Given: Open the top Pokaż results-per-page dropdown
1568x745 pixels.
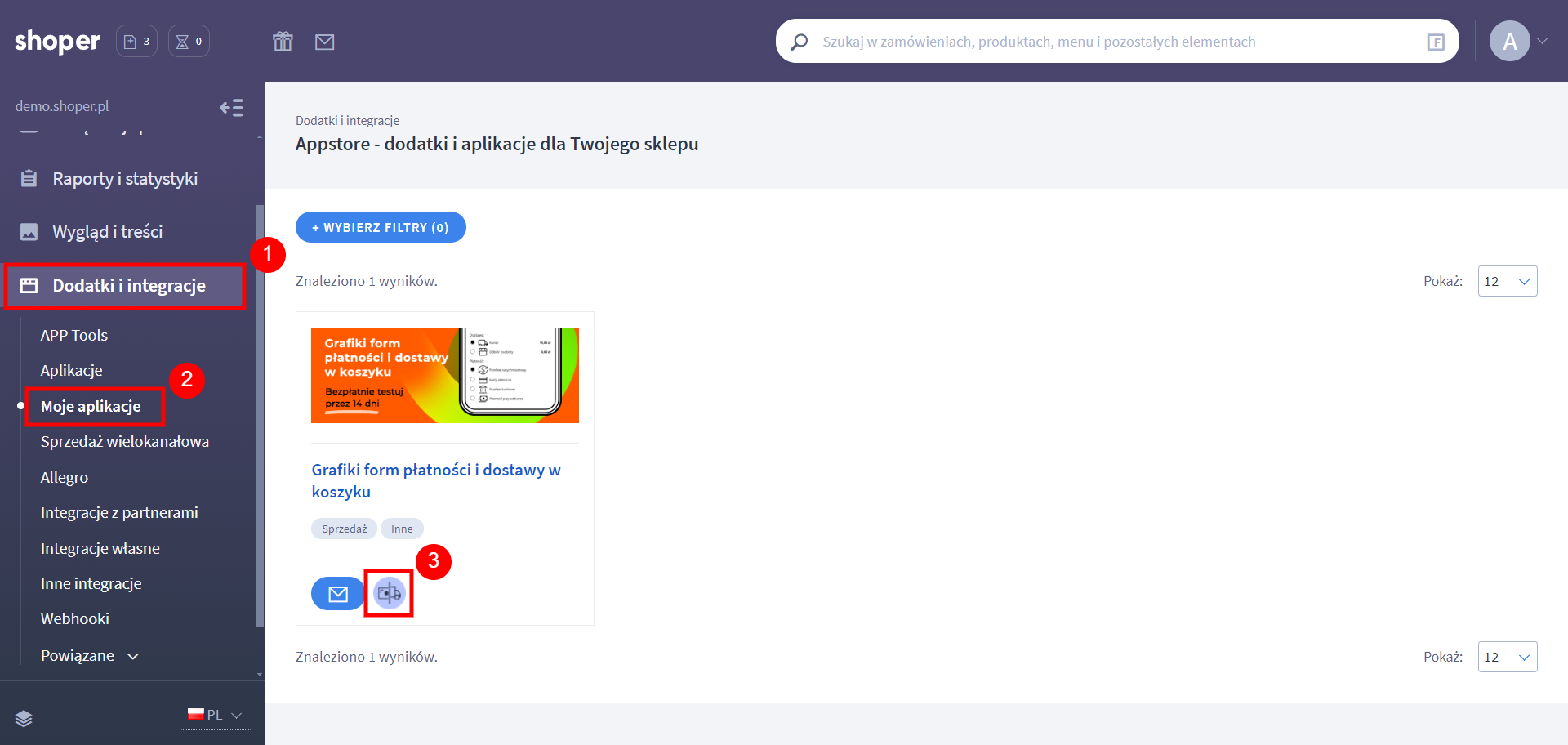Looking at the screenshot, I should [1507, 281].
